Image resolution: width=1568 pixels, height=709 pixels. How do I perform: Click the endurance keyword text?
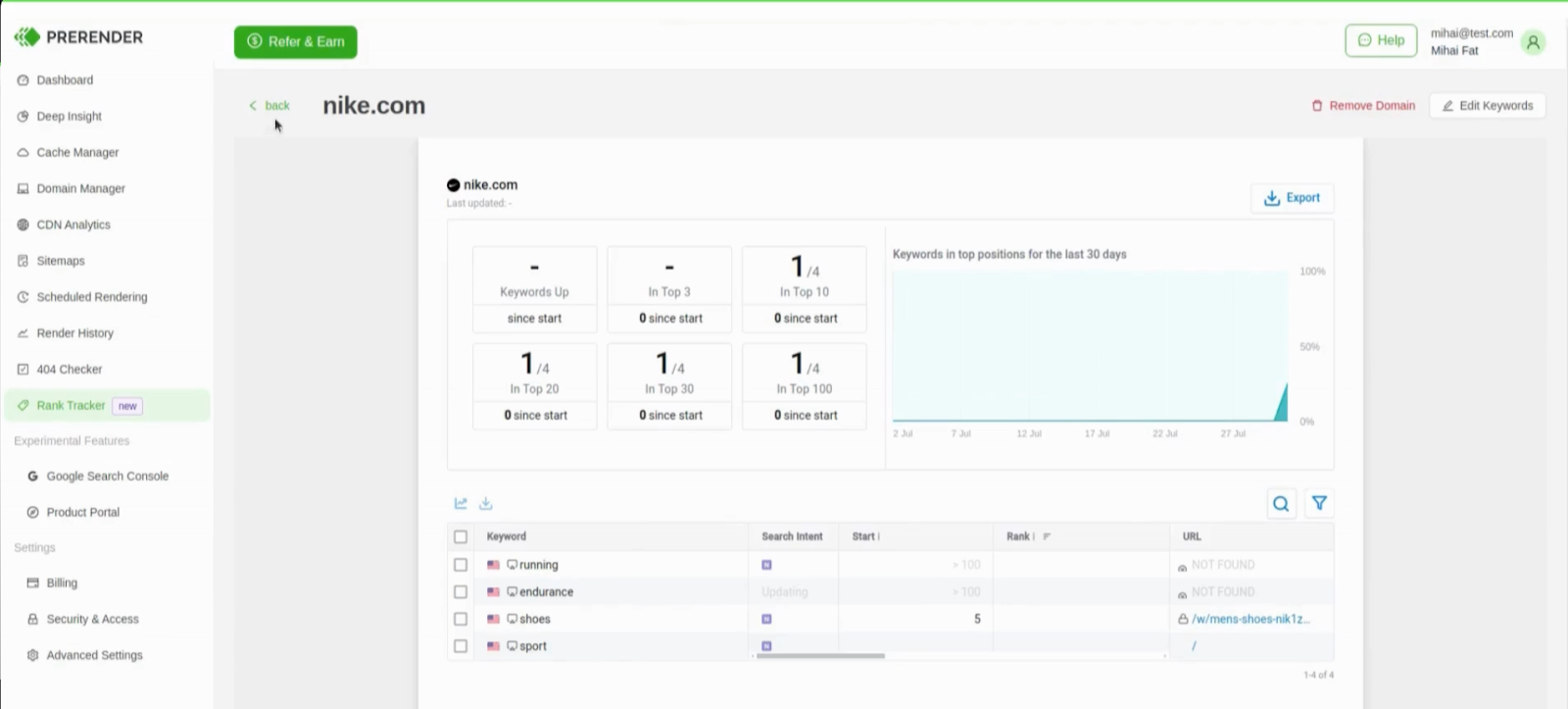546,592
